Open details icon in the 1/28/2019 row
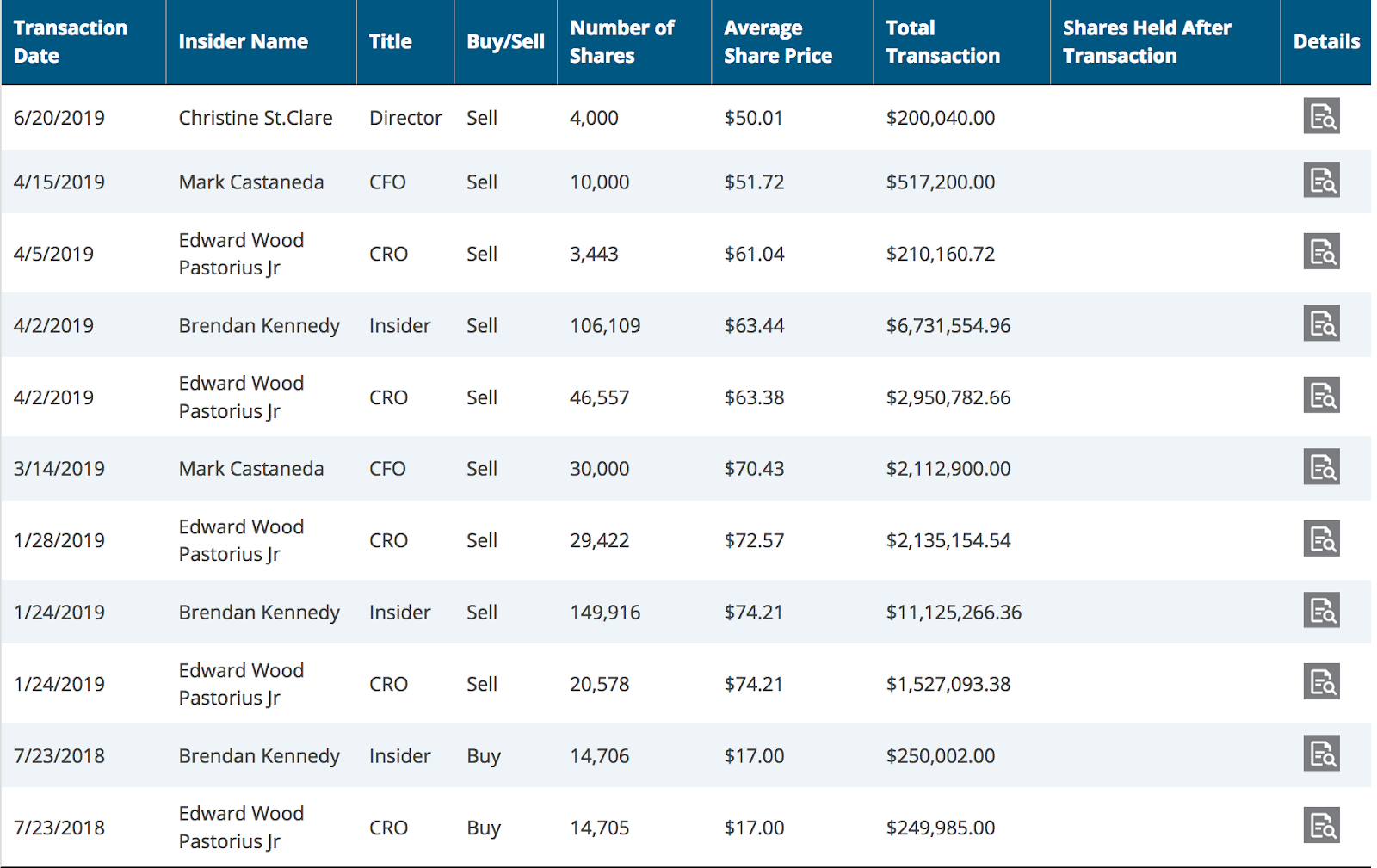This screenshot has height=868, width=1377. (x=1321, y=539)
